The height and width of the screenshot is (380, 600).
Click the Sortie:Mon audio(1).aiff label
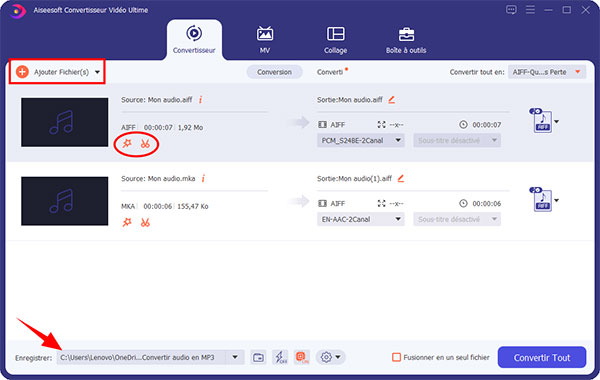point(354,179)
